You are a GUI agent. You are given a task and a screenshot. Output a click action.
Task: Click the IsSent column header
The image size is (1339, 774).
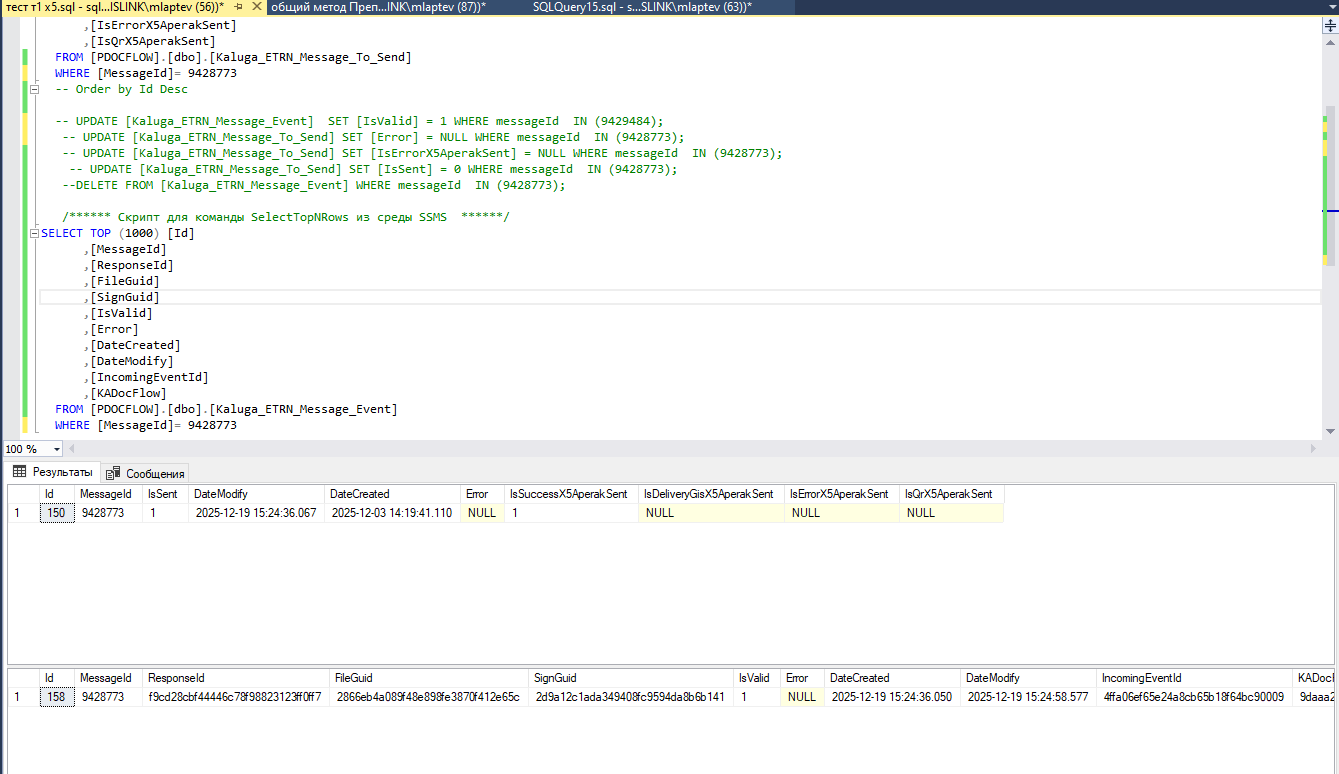pos(166,494)
